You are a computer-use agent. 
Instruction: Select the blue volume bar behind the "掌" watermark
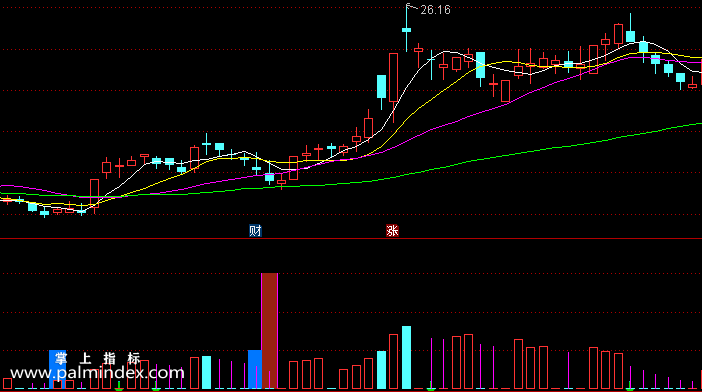[x=57, y=369]
